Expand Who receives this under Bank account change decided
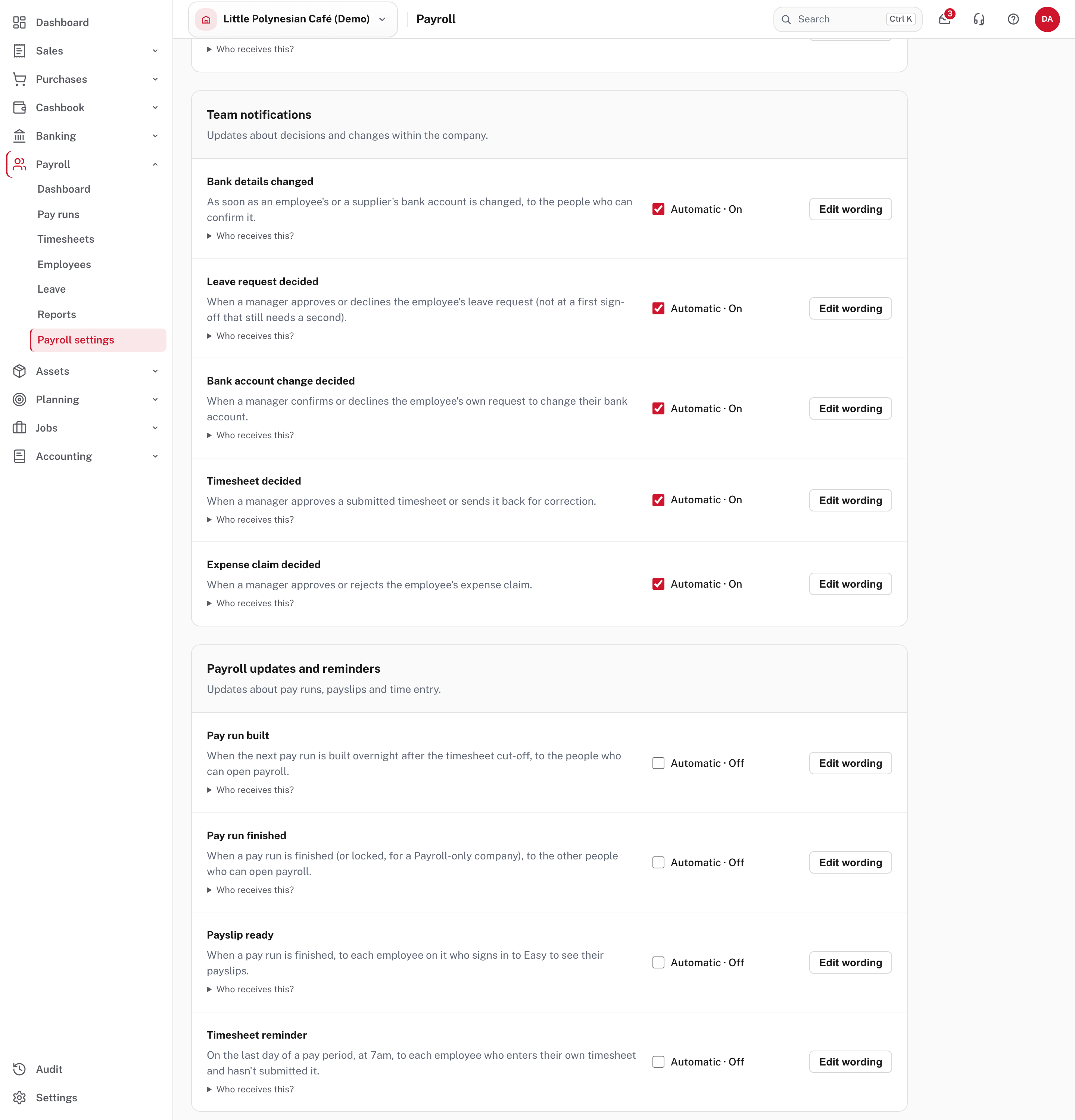 coord(250,435)
